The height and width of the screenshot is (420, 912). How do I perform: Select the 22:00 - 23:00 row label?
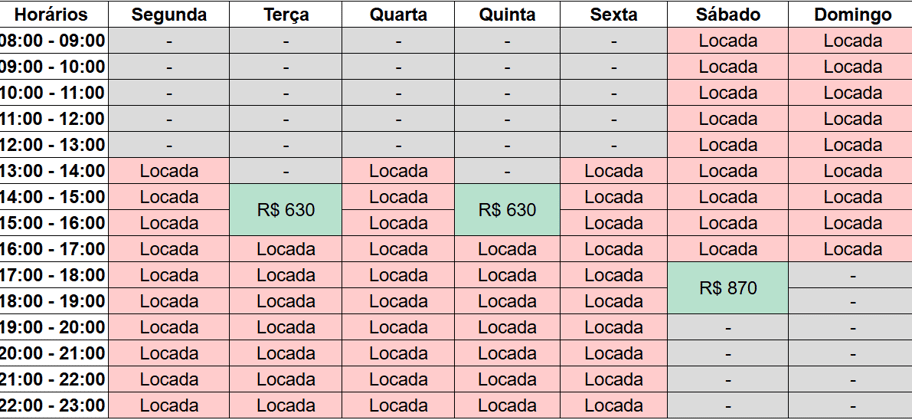click(x=54, y=405)
